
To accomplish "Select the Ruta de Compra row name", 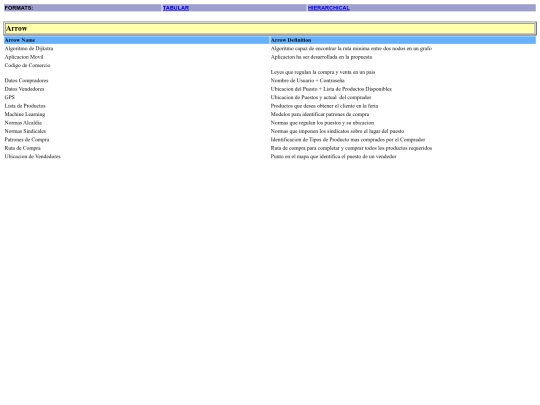I will [23, 148].
